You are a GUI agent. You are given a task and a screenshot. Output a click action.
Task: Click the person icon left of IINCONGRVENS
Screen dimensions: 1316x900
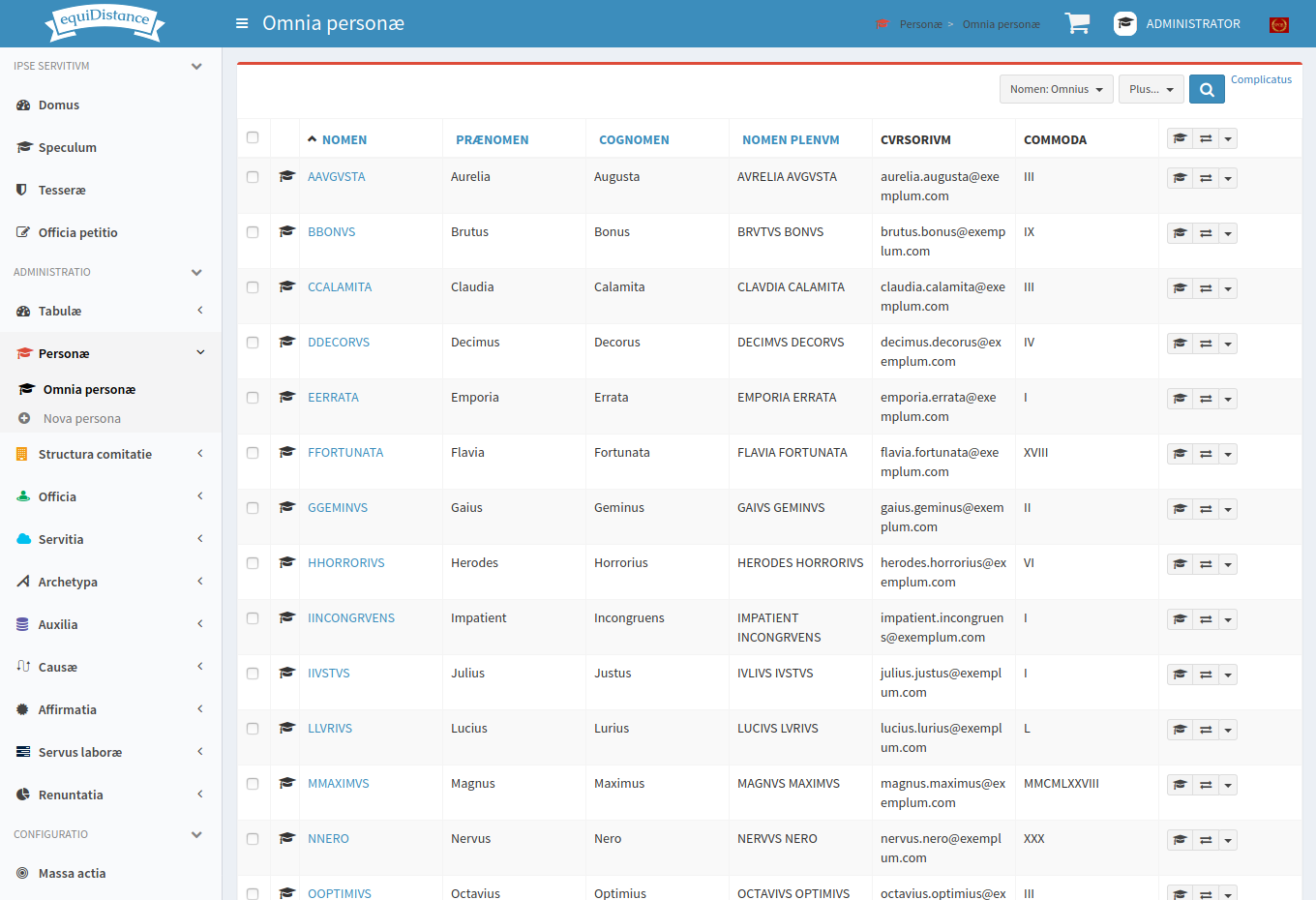tap(286, 617)
